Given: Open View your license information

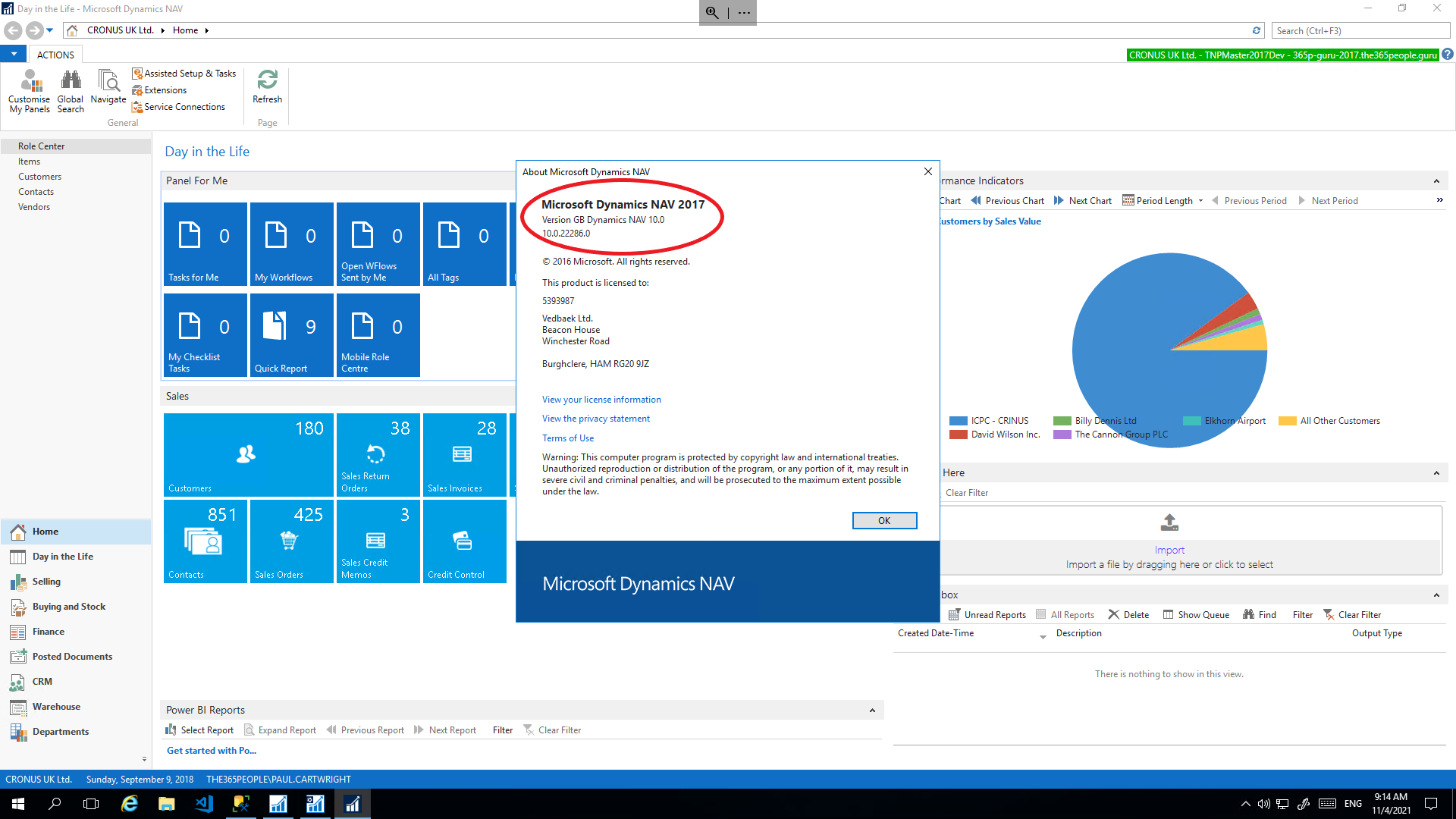Looking at the screenshot, I should point(601,399).
